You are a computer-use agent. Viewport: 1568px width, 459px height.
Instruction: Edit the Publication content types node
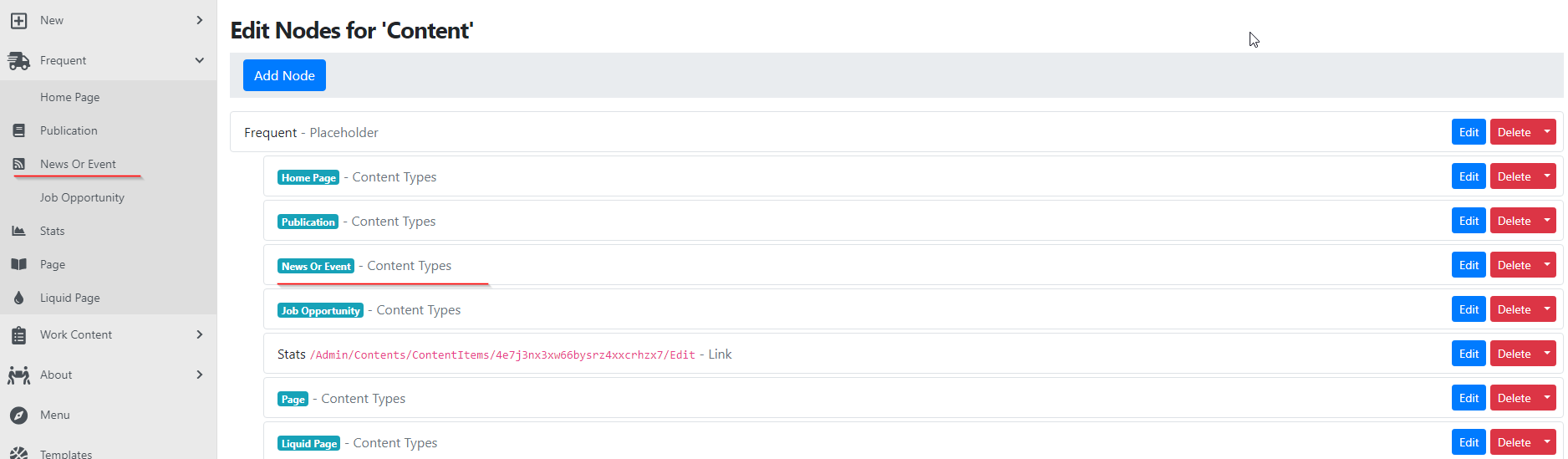tap(1469, 221)
